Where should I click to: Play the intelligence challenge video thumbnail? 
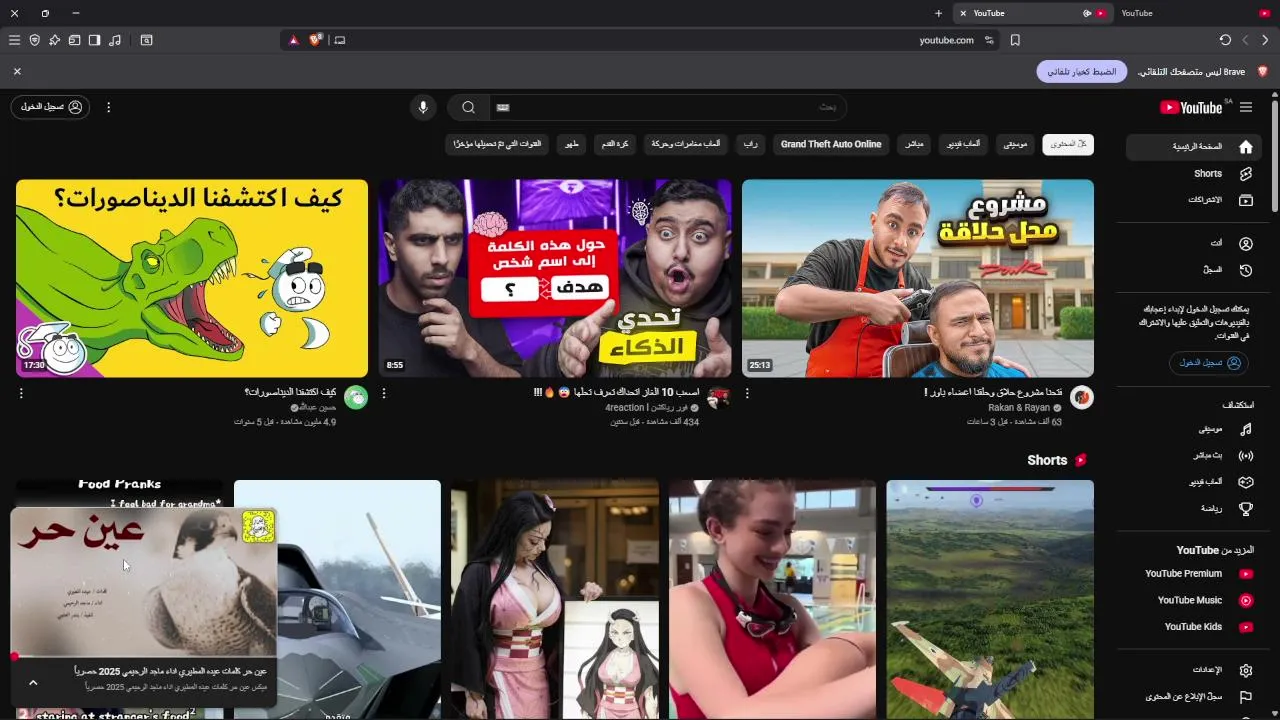(x=555, y=278)
